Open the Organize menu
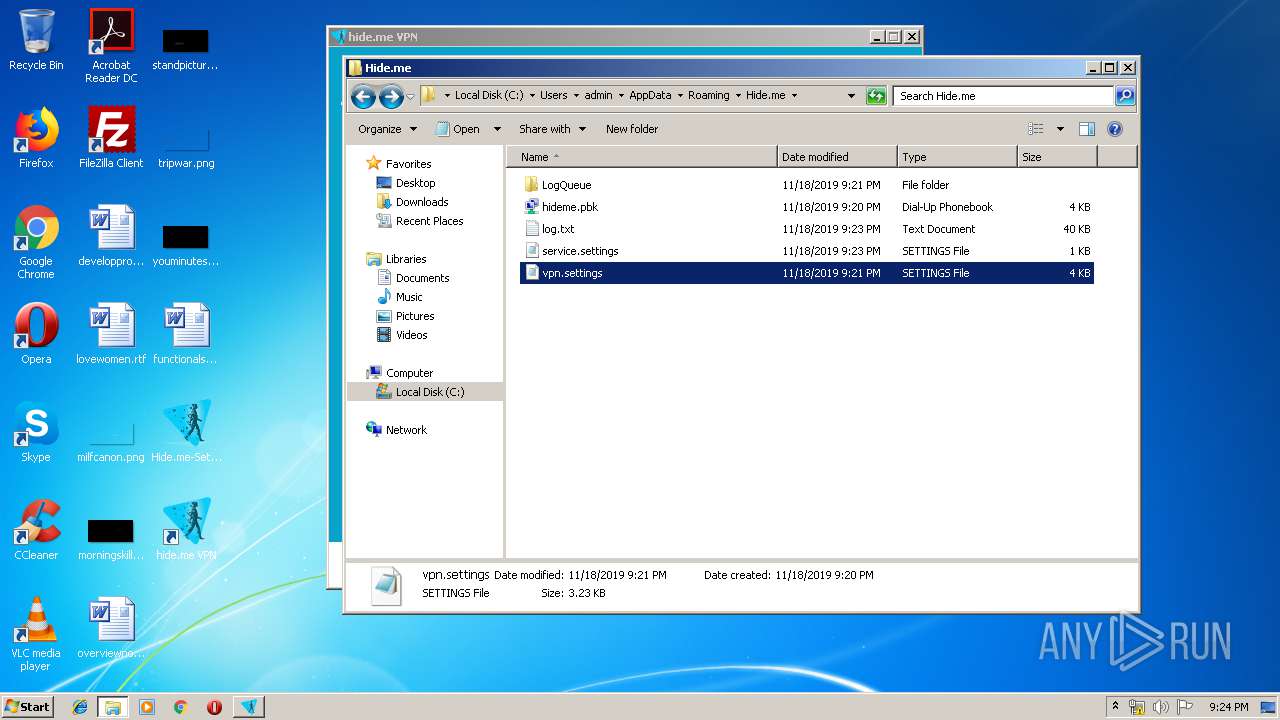Image resolution: width=1280 pixels, height=720 pixels. (386, 129)
